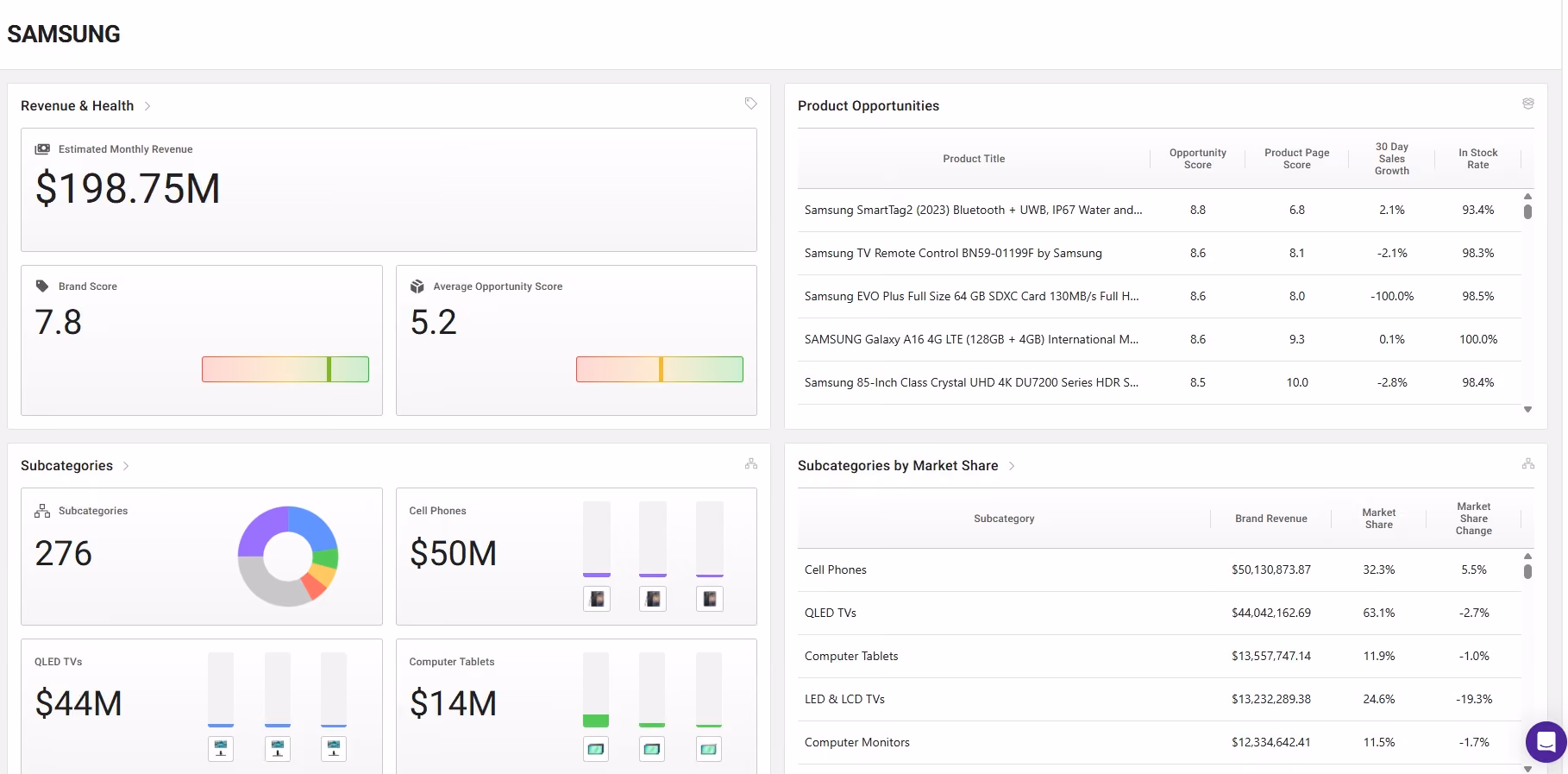Select Computer Monitors row
This screenshot has width=1568, height=774.
[1159, 742]
